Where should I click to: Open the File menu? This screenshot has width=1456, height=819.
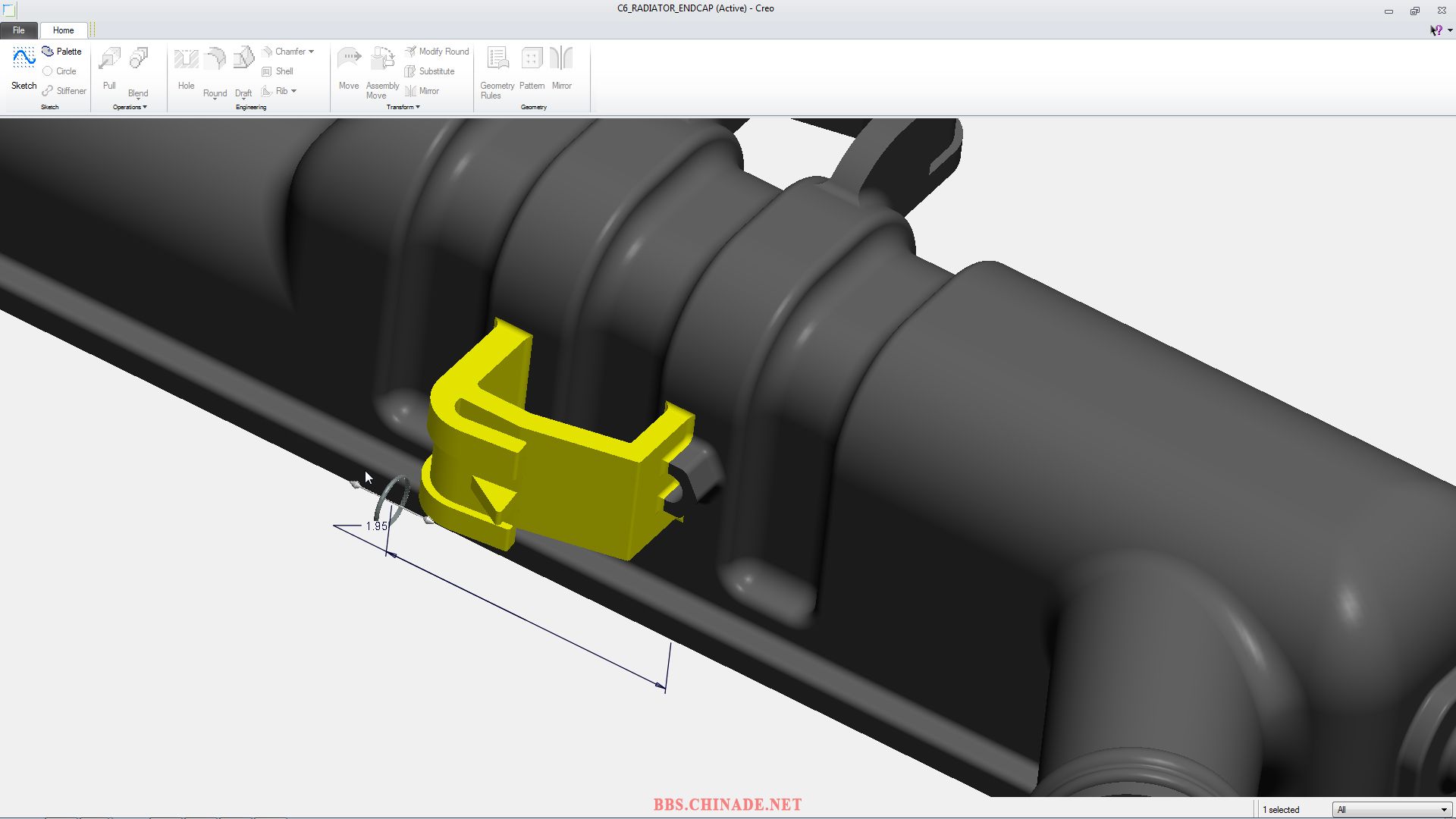click(x=18, y=29)
